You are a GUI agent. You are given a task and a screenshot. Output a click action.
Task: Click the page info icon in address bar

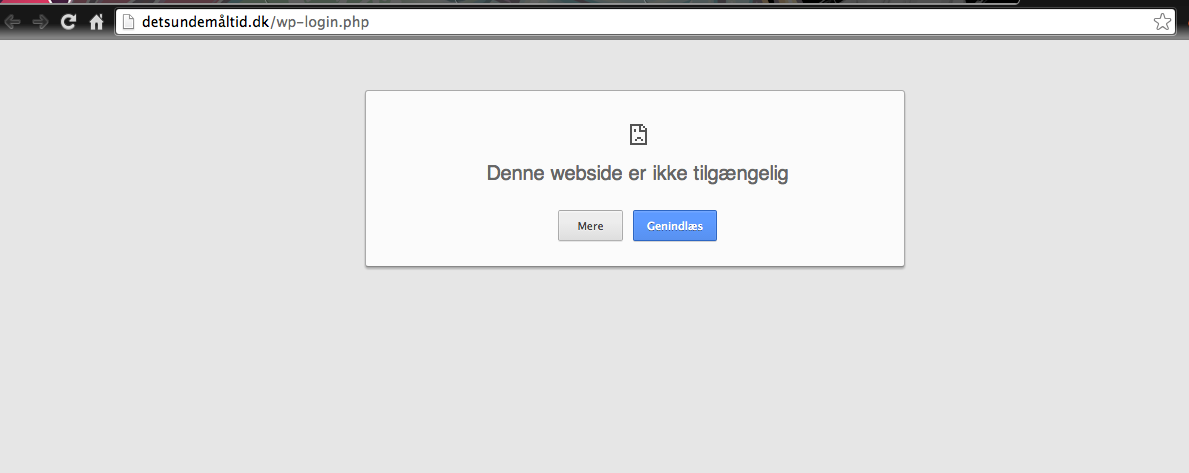click(128, 22)
